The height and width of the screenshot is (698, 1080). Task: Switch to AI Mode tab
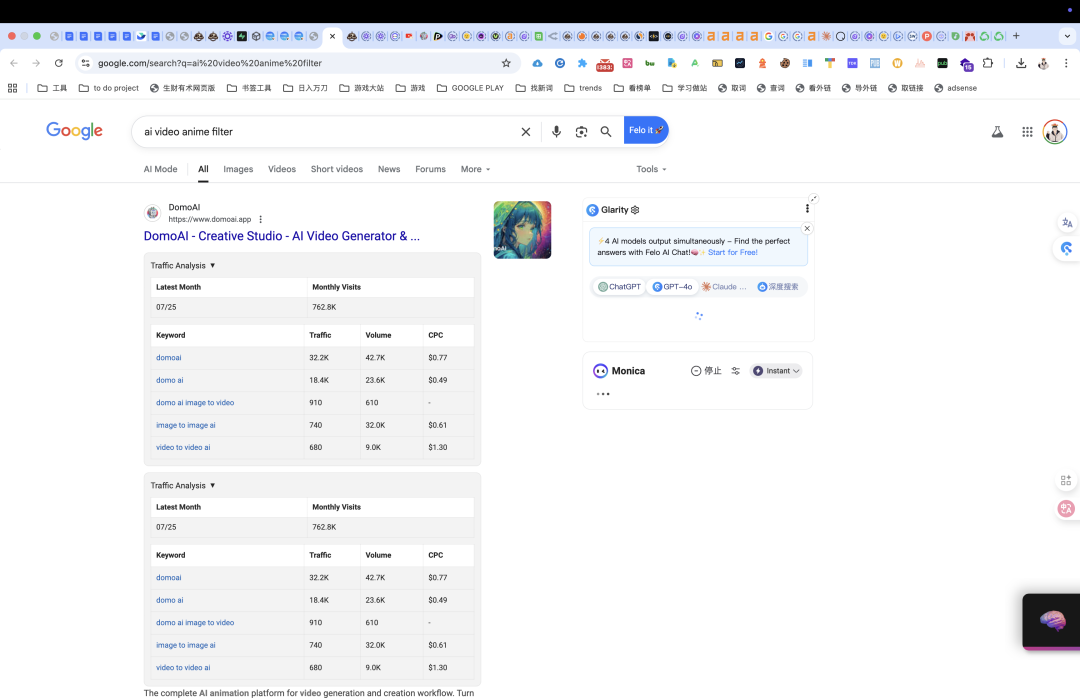click(x=160, y=169)
